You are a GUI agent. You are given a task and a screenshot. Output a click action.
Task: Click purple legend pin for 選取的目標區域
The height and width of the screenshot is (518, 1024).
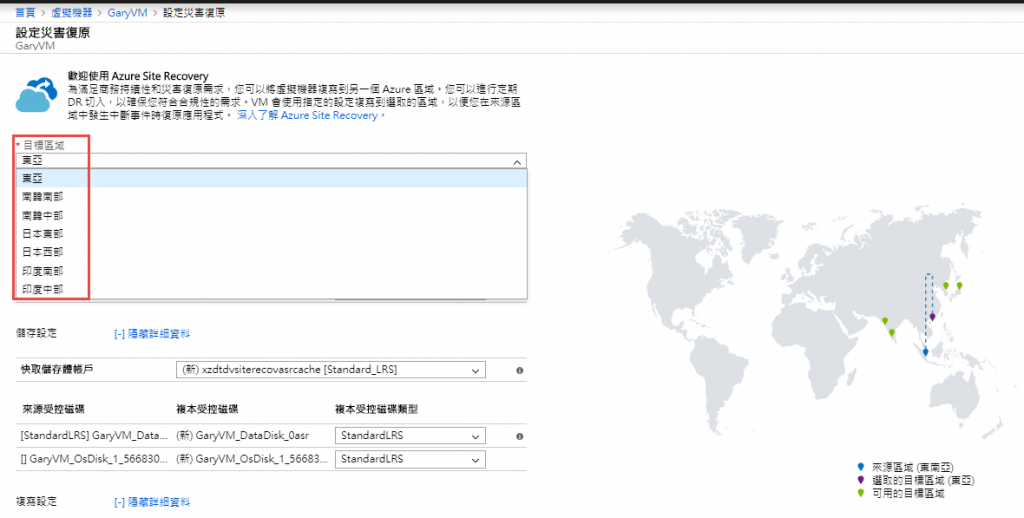pos(861,480)
